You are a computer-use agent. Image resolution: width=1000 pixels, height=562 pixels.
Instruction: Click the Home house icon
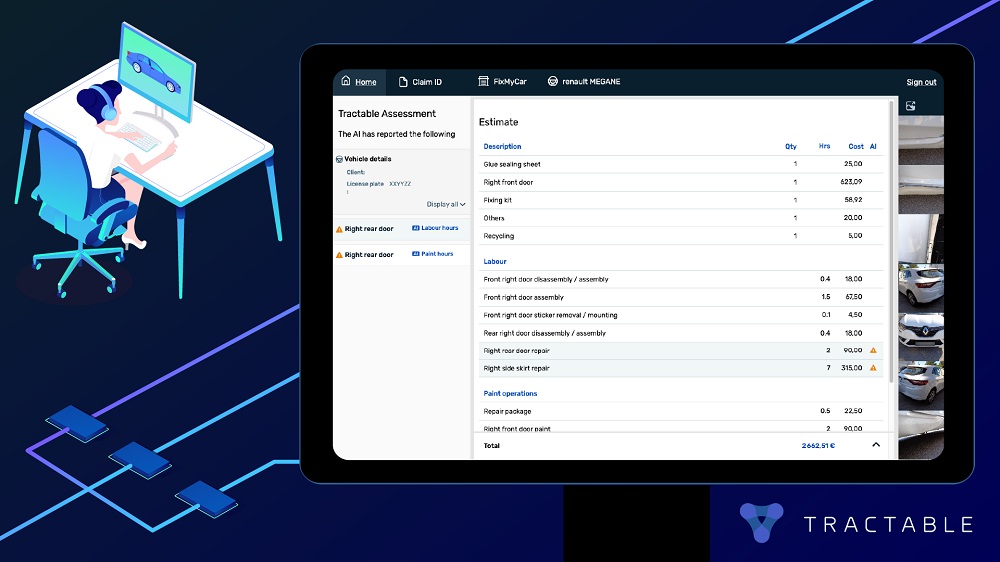point(346,82)
